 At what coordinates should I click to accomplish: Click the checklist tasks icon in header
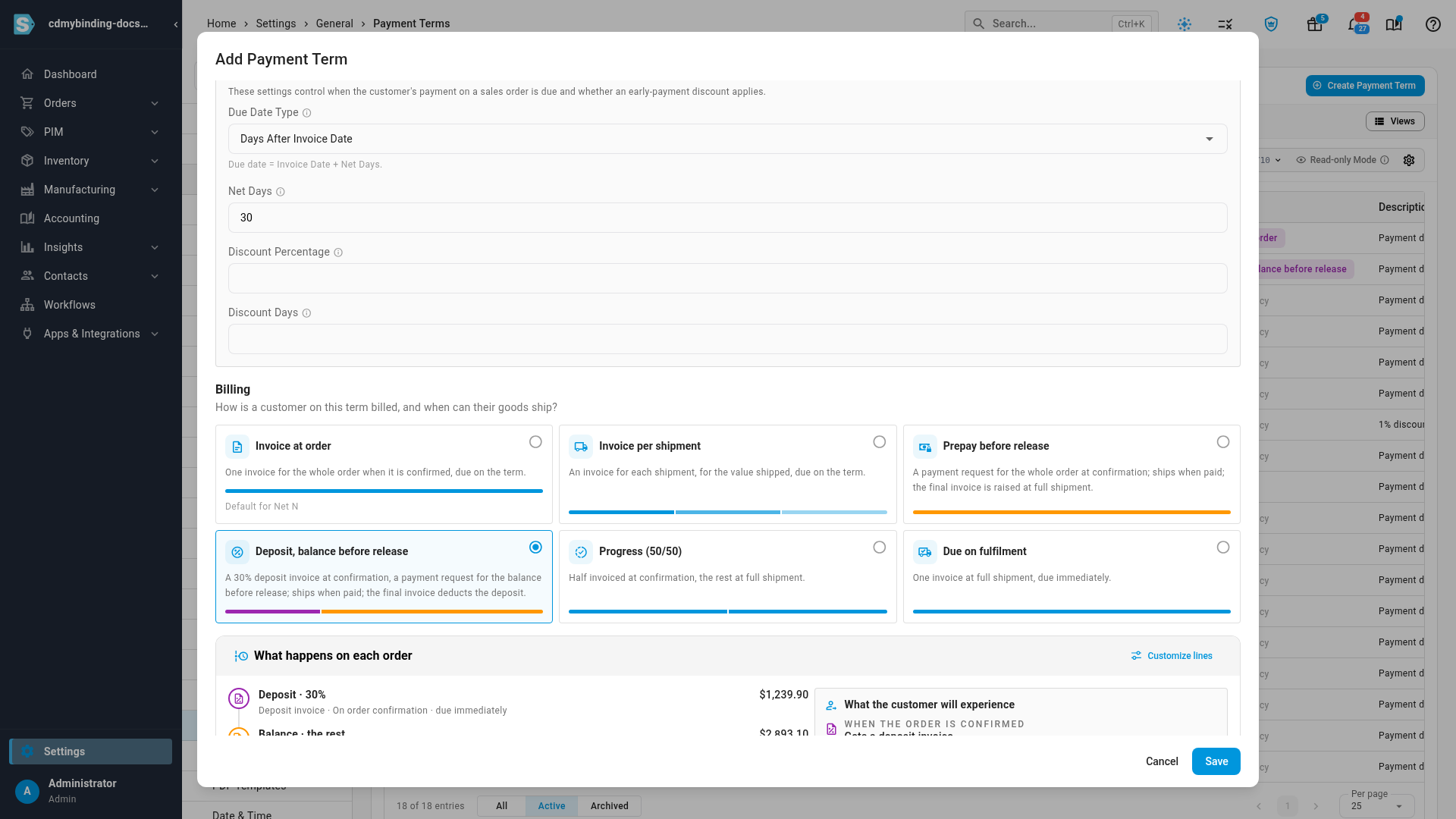(1225, 24)
